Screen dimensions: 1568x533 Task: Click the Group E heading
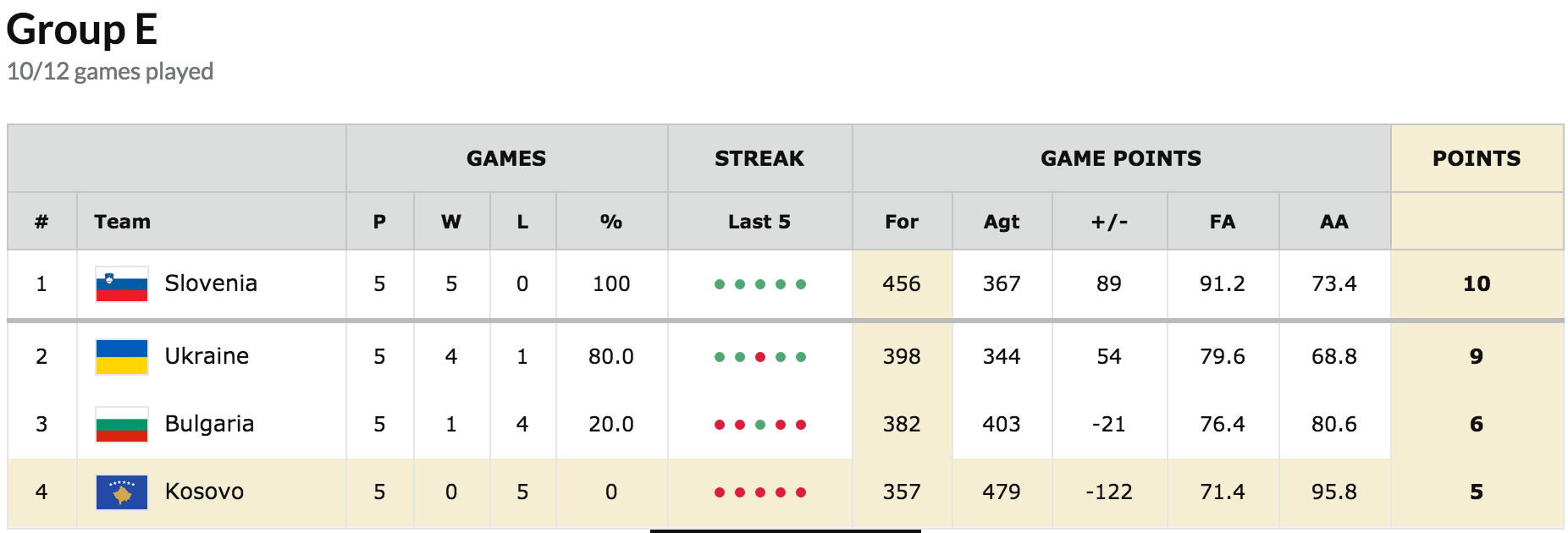click(82, 30)
